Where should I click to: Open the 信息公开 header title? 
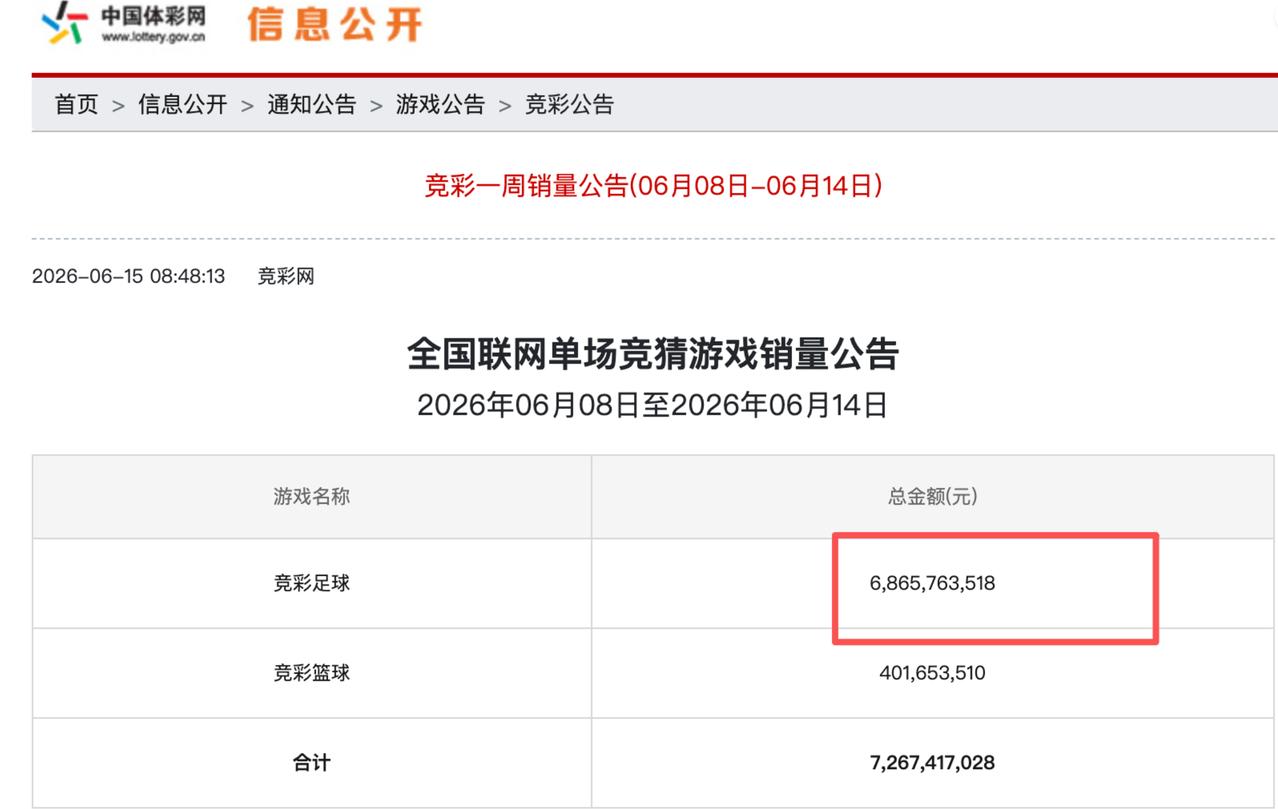334,24
